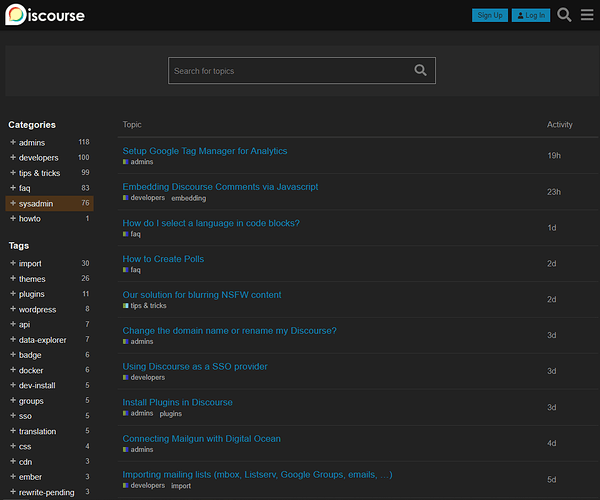Filter by the data-explorer tag label
The image size is (600, 500).
[x=42, y=340]
